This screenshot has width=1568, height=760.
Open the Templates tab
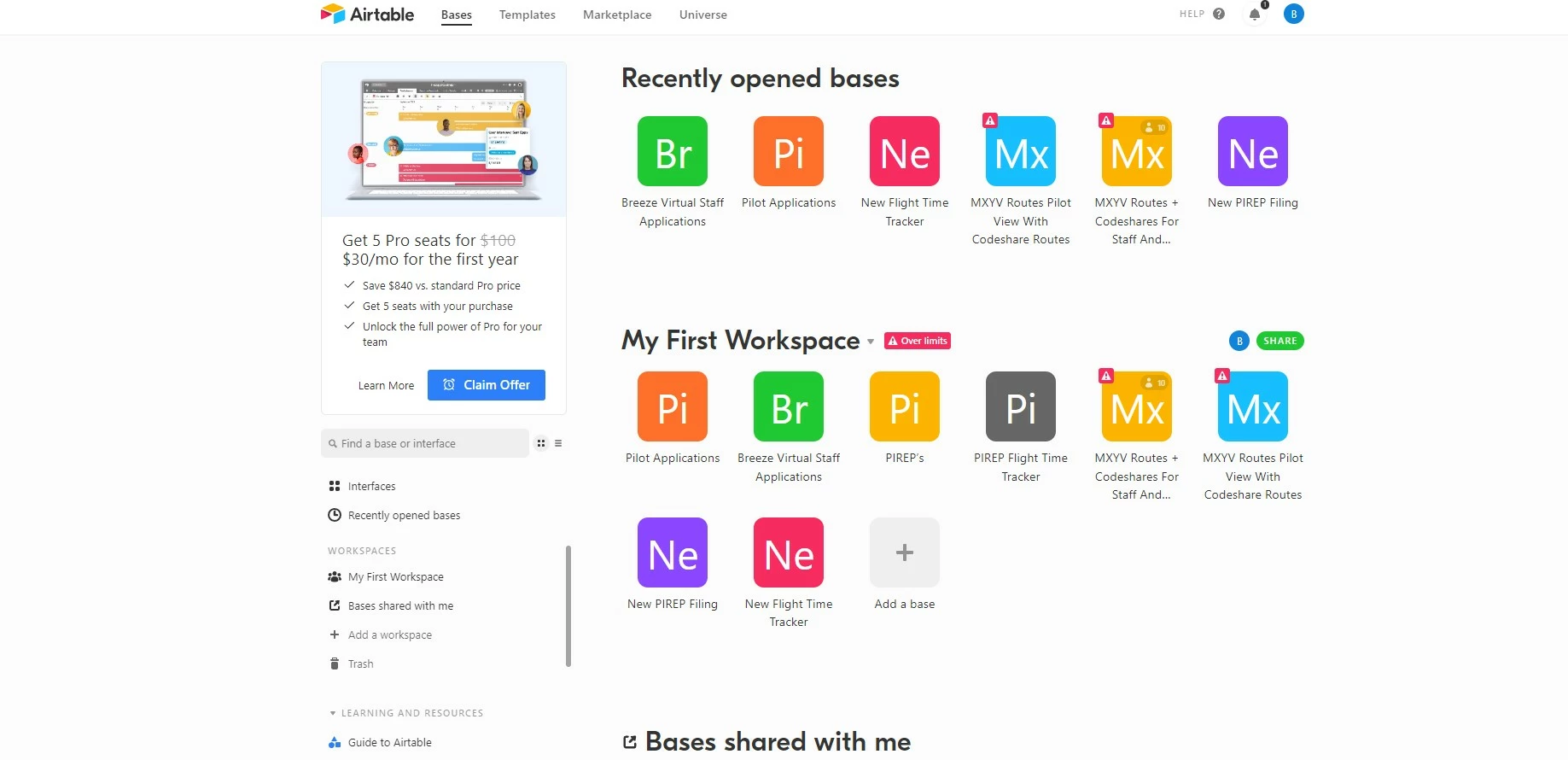click(x=528, y=15)
